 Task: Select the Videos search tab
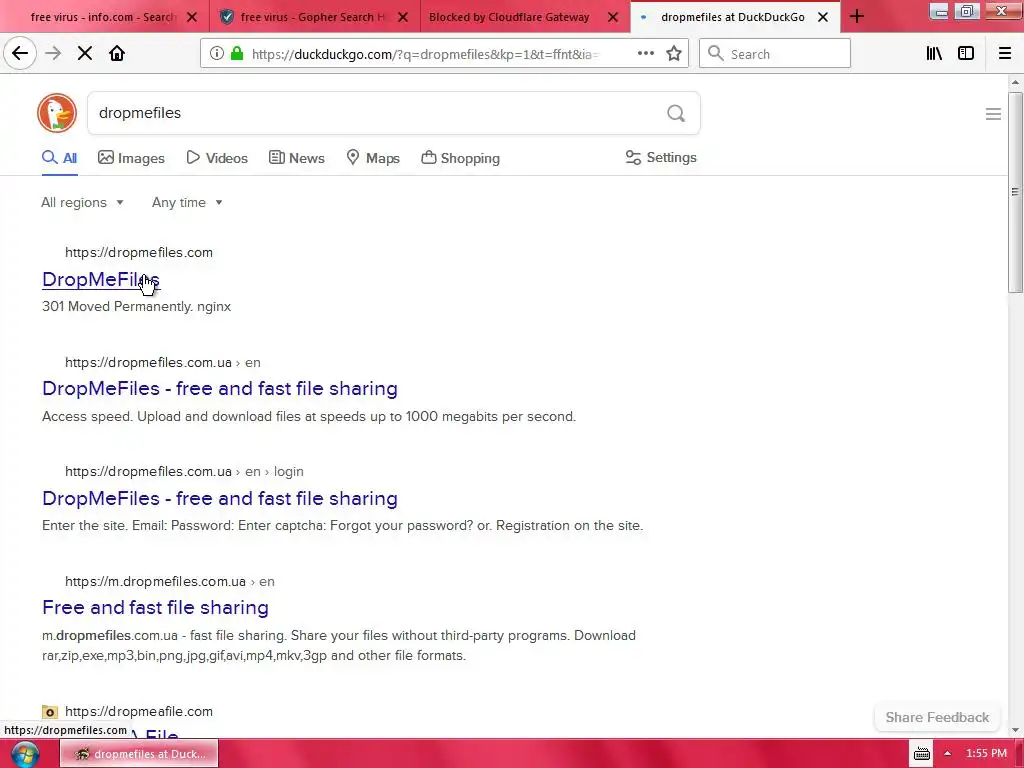click(x=217, y=158)
